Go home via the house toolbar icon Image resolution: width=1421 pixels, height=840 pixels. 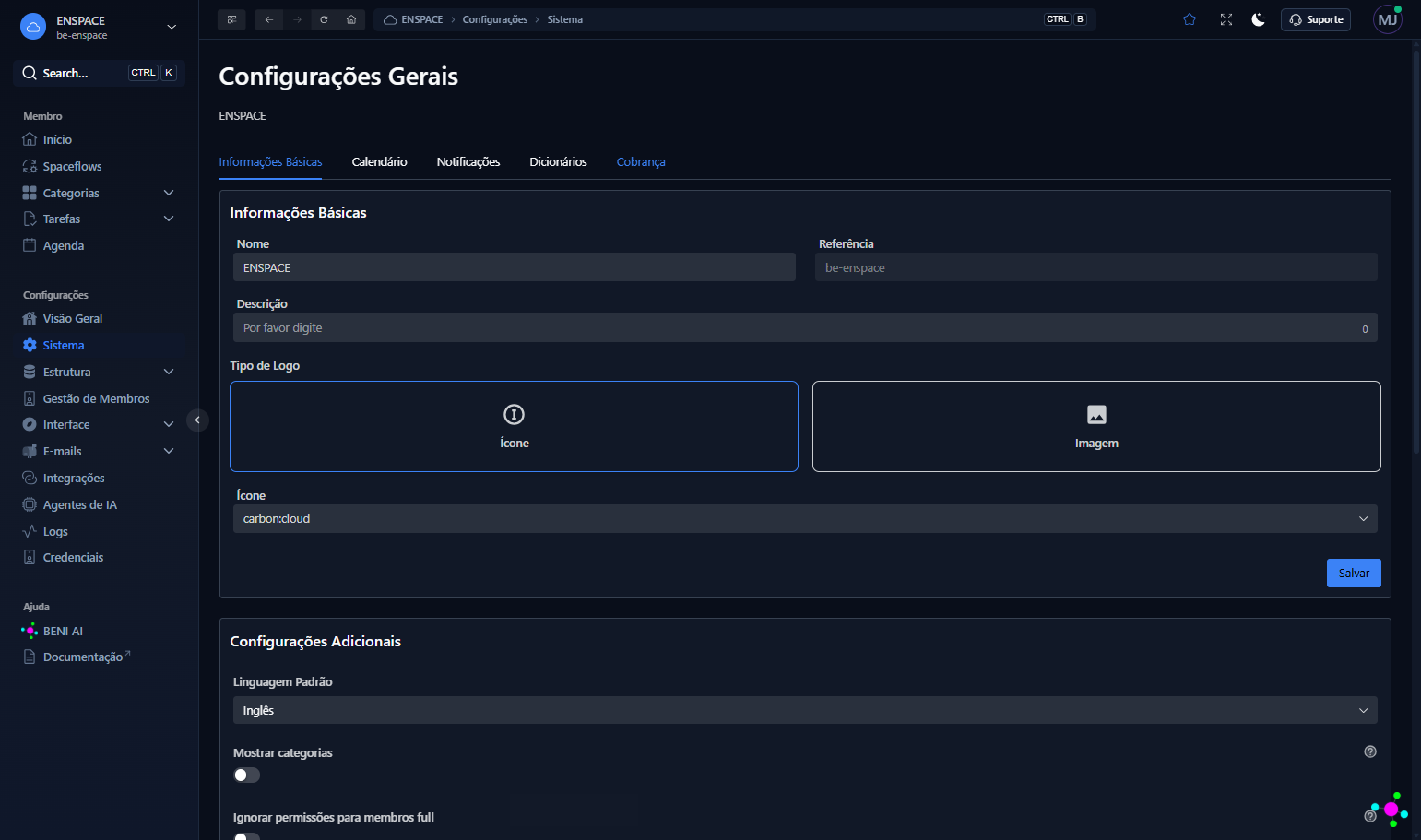tap(351, 19)
